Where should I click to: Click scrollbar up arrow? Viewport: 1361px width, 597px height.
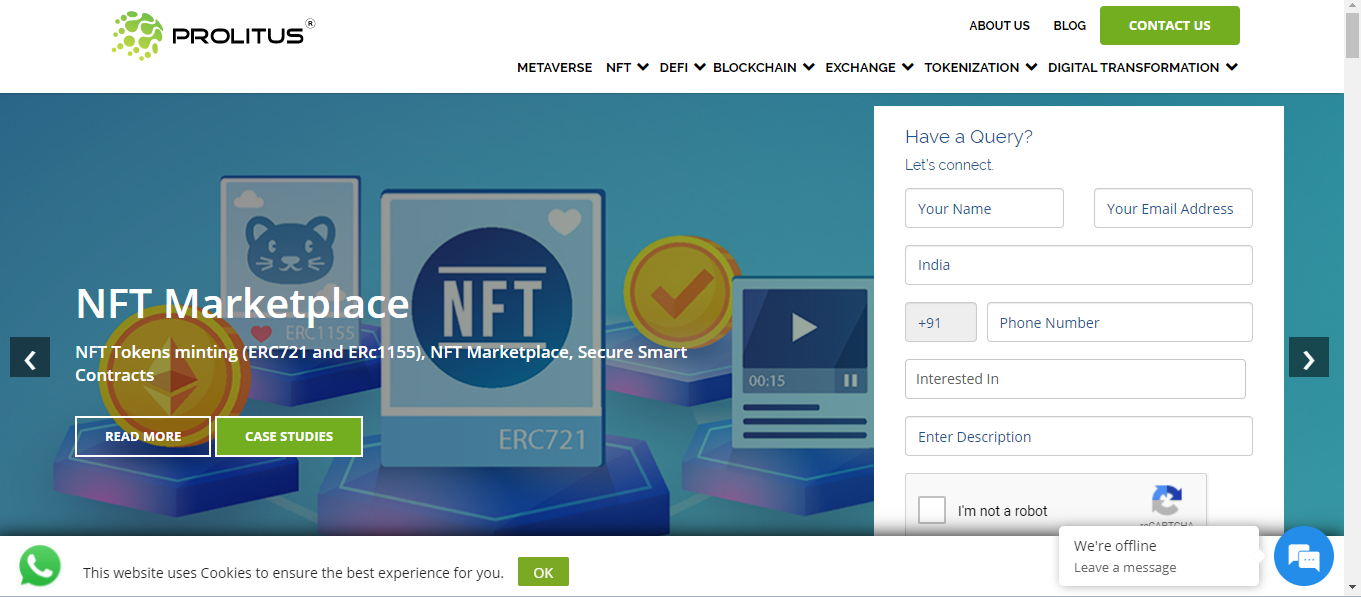click(1352, 8)
